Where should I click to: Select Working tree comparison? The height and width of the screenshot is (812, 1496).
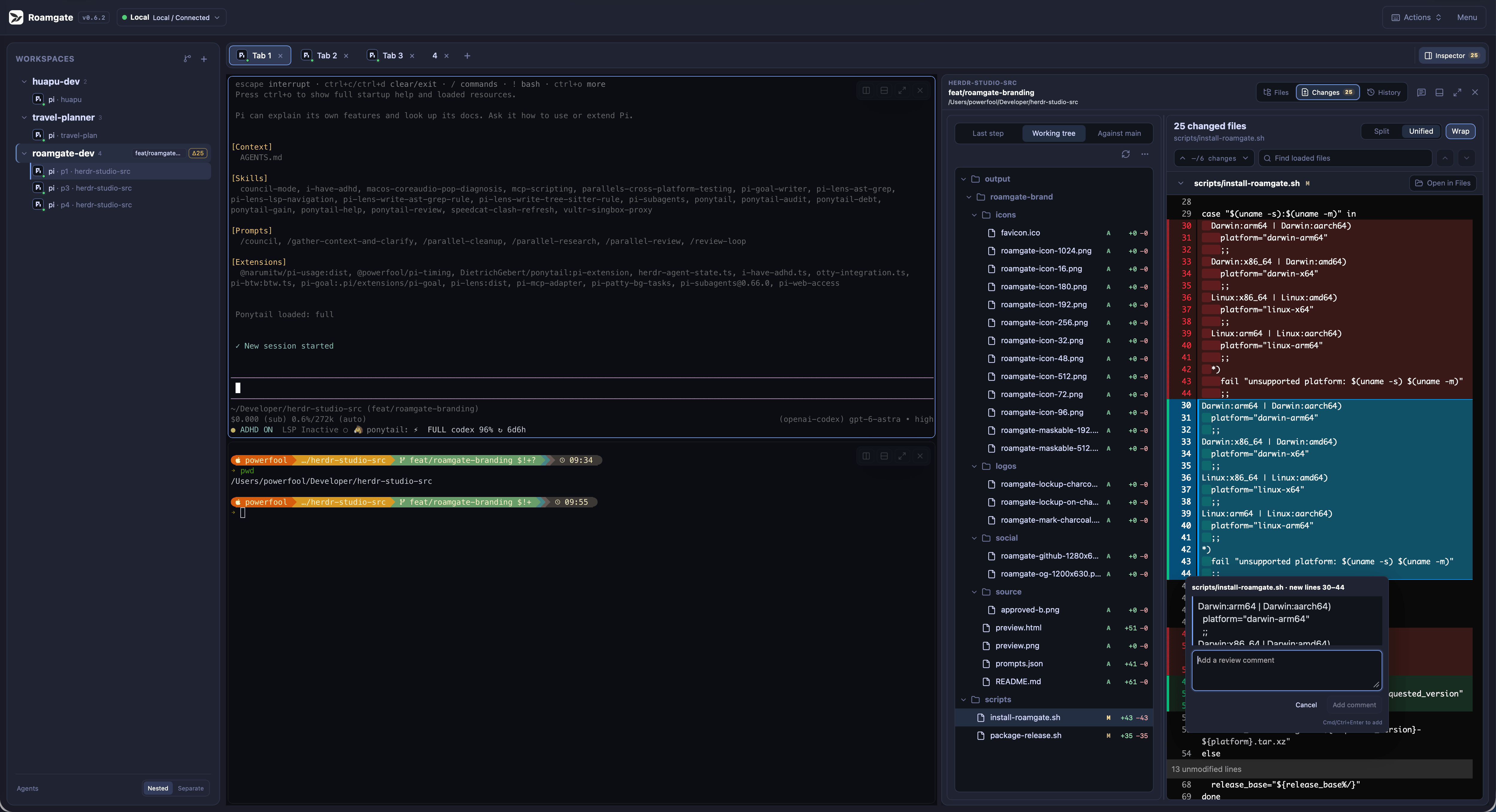[x=1053, y=133]
